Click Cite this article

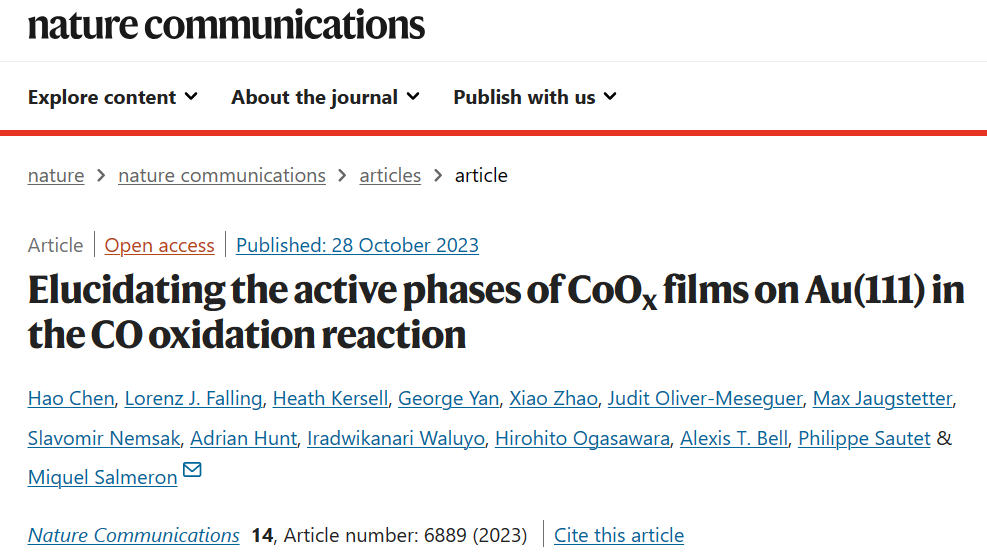[x=619, y=535]
